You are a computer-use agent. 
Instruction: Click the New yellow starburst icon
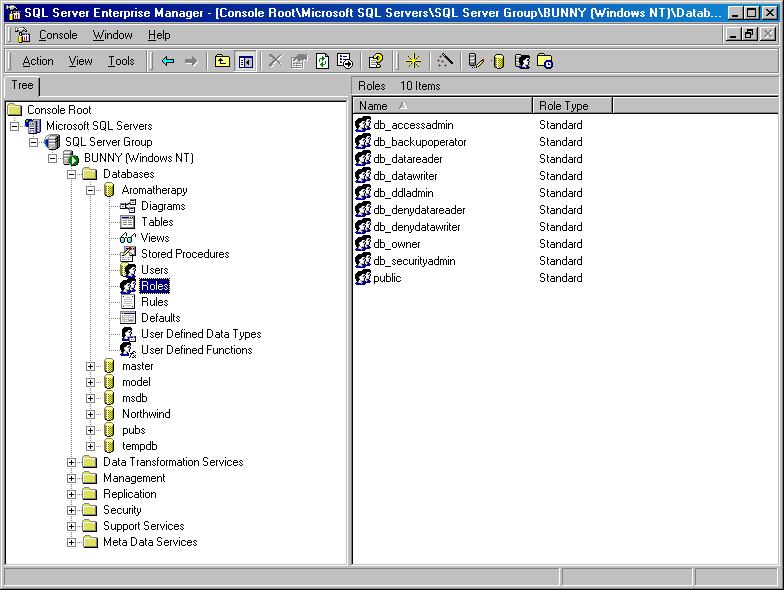[x=414, y=62]
